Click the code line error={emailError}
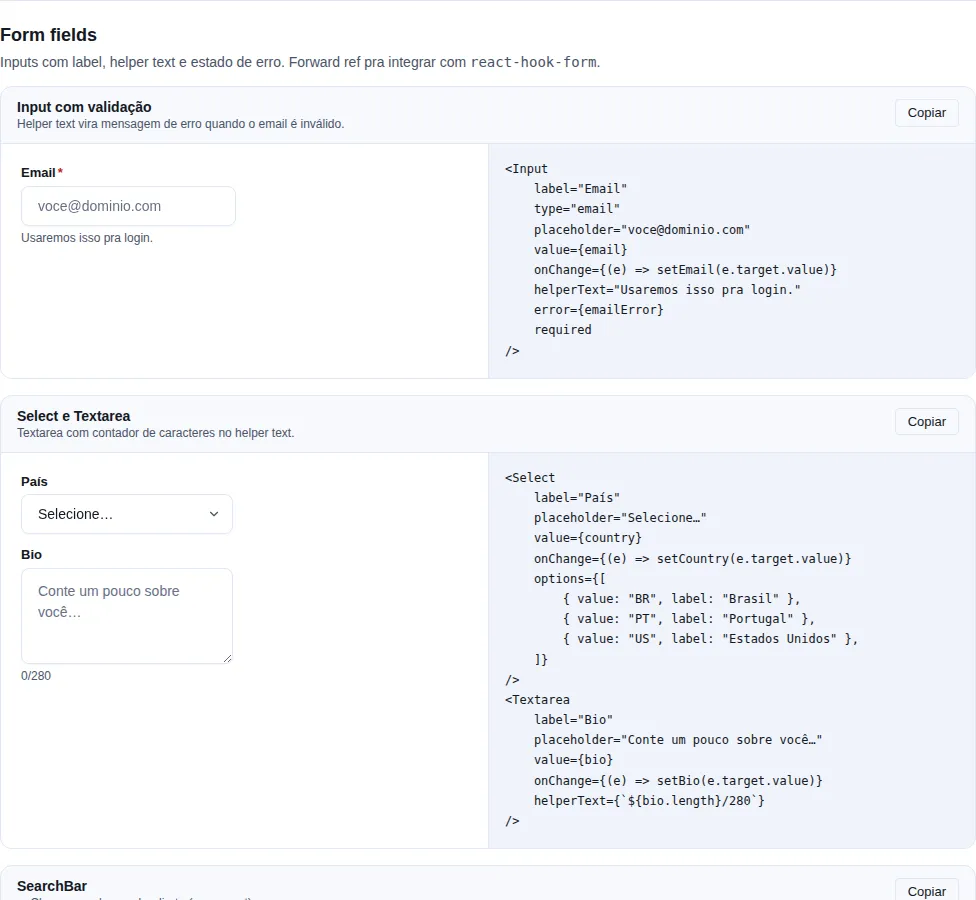 598,309
